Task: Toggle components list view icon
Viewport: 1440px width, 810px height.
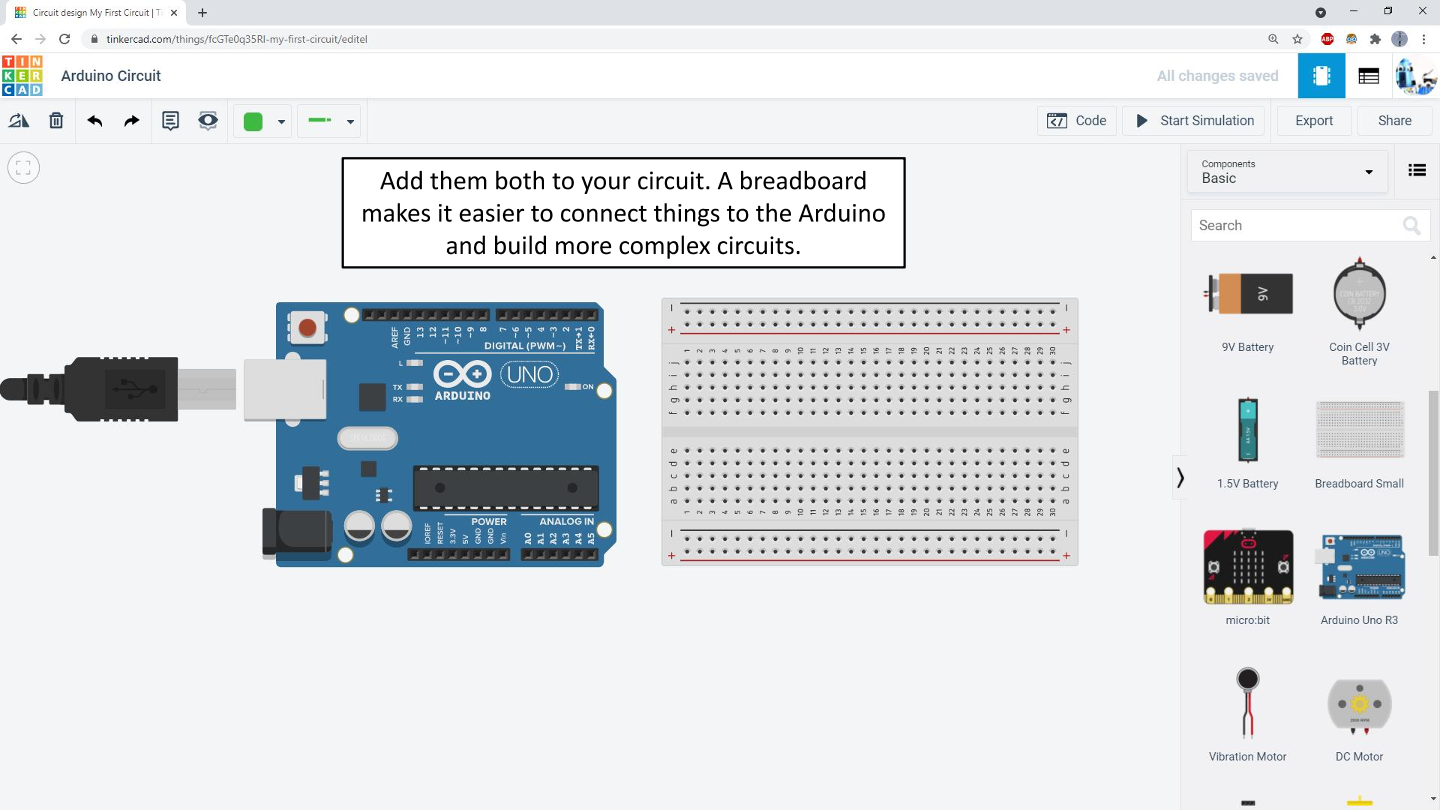Action: click(x=1416, y=170)
